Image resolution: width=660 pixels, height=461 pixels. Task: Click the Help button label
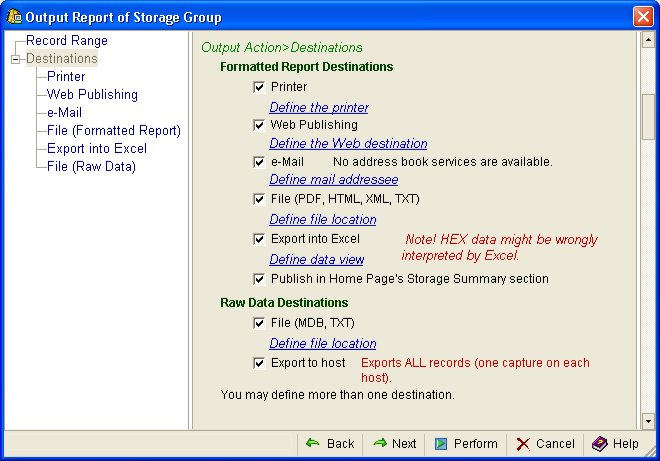[625, 444]
